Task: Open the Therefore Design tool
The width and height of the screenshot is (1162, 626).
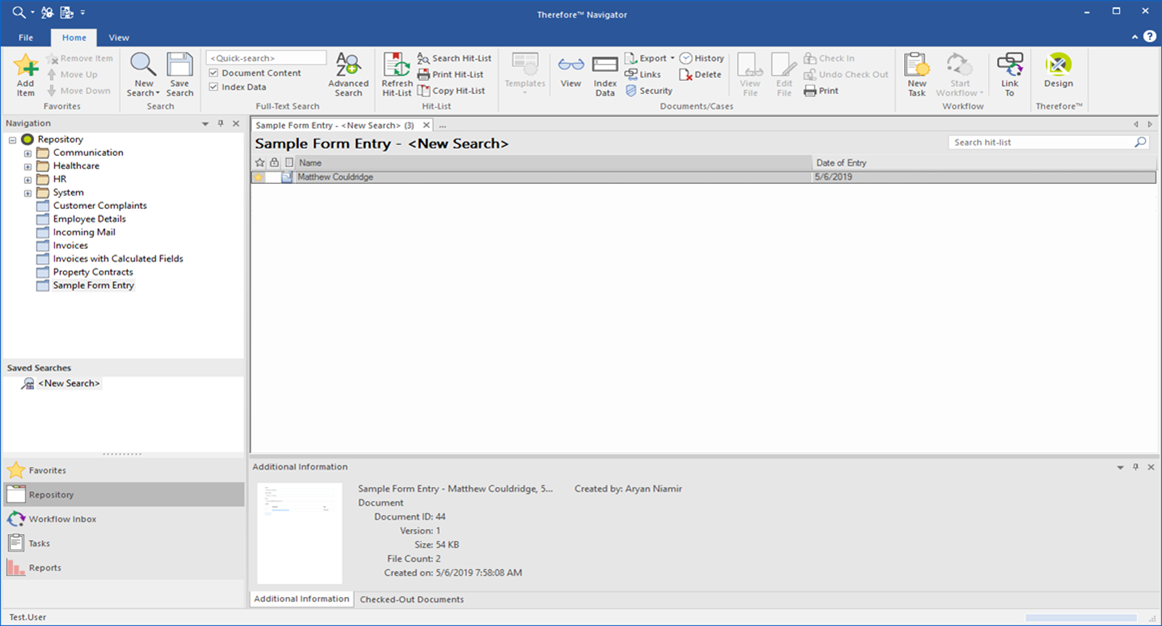Action: coord(1058,72)
